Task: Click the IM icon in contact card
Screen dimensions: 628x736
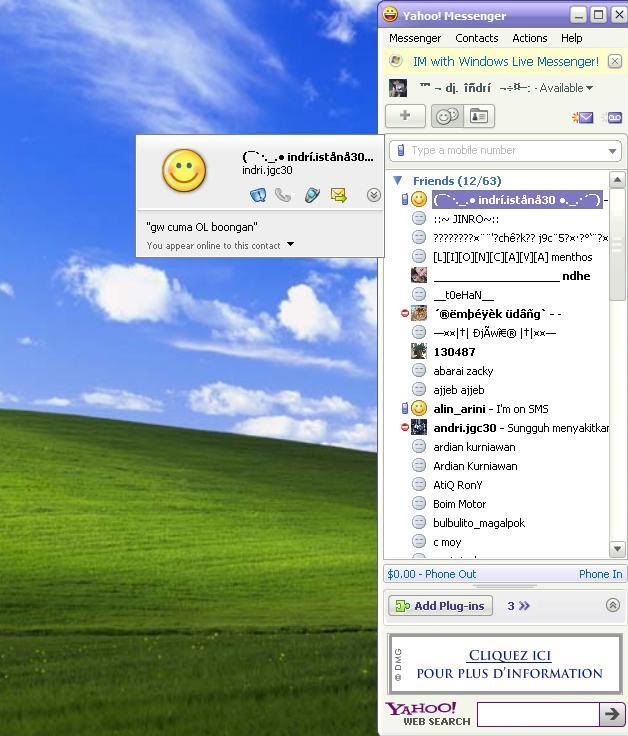Action: pyautogui.click(x=258, y=195)
